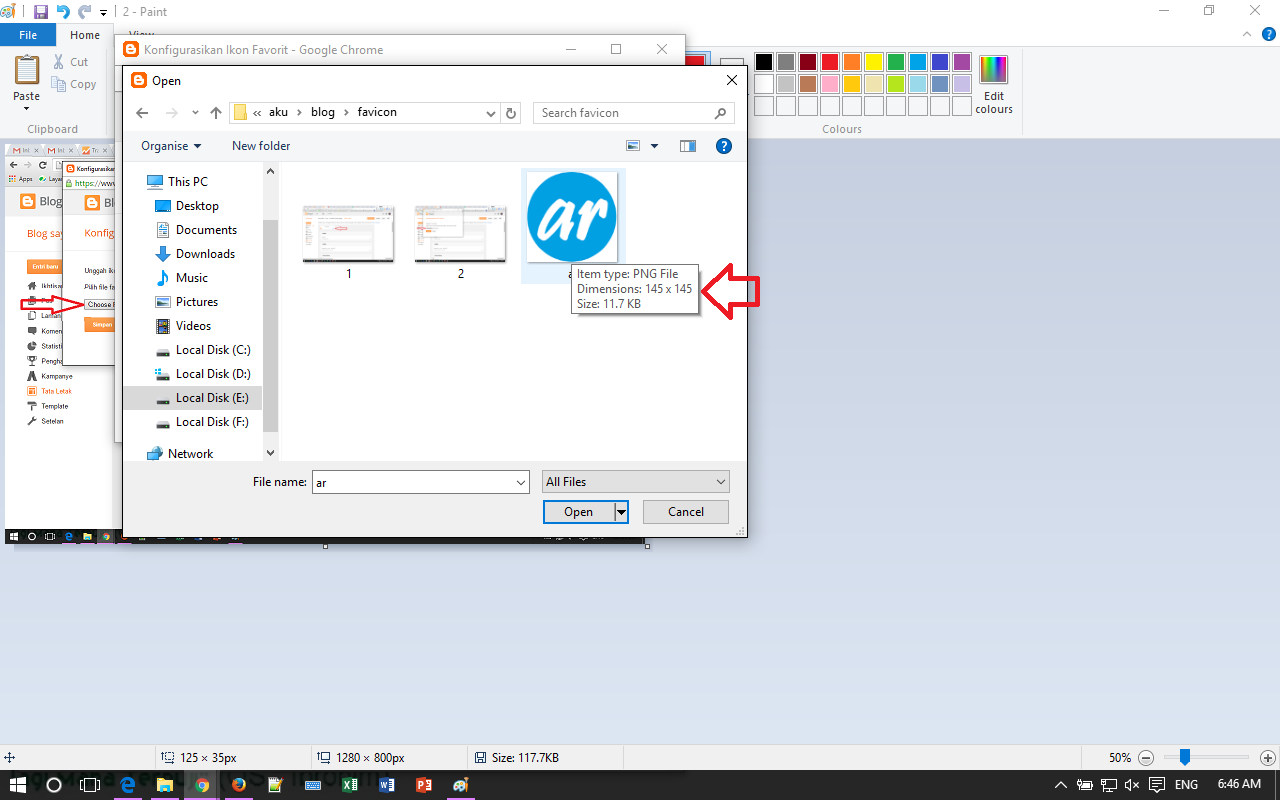Select Videos in navigation tree

[x=183, y=325]
